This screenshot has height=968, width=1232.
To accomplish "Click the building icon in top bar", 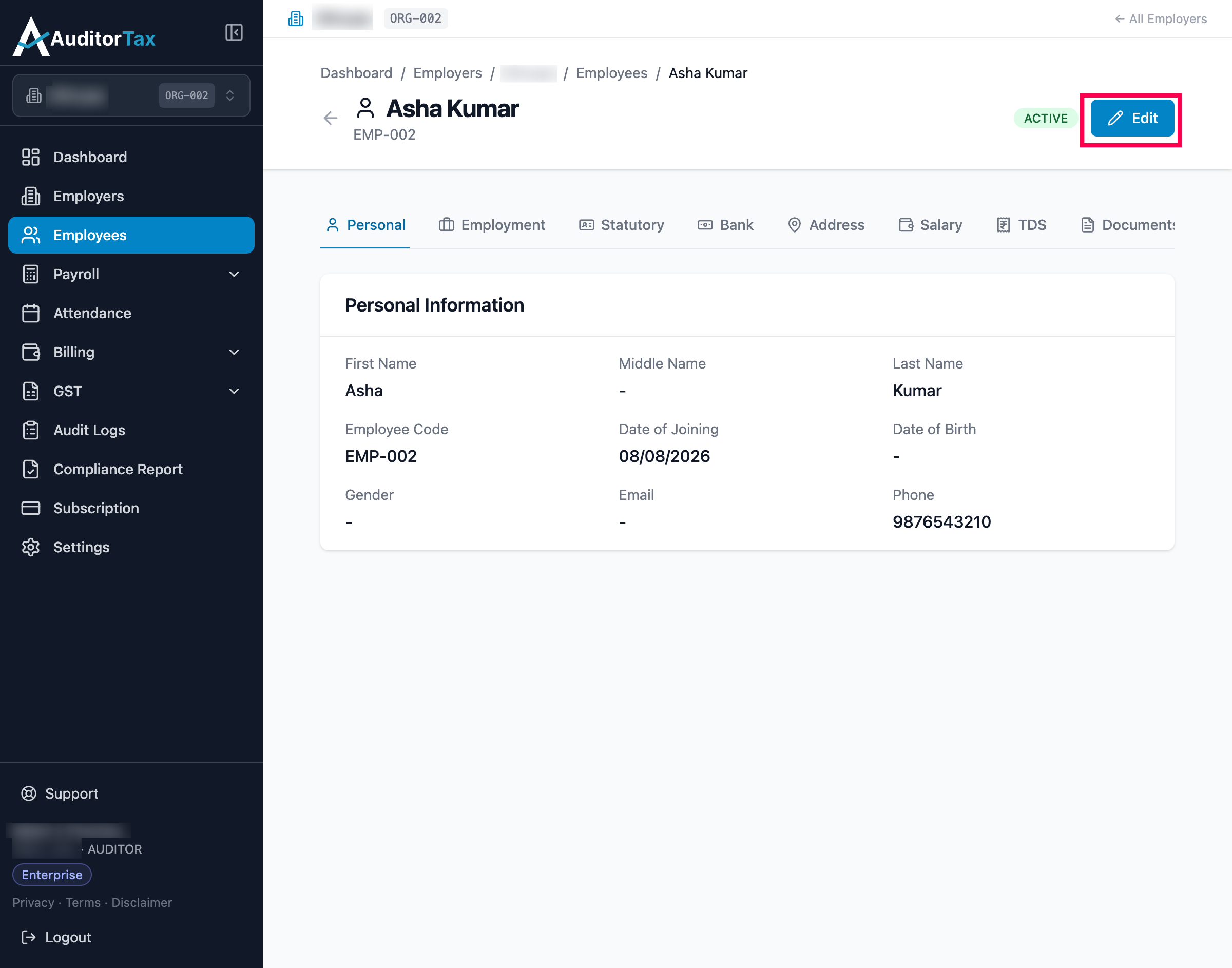I will (x=295, y=18).
